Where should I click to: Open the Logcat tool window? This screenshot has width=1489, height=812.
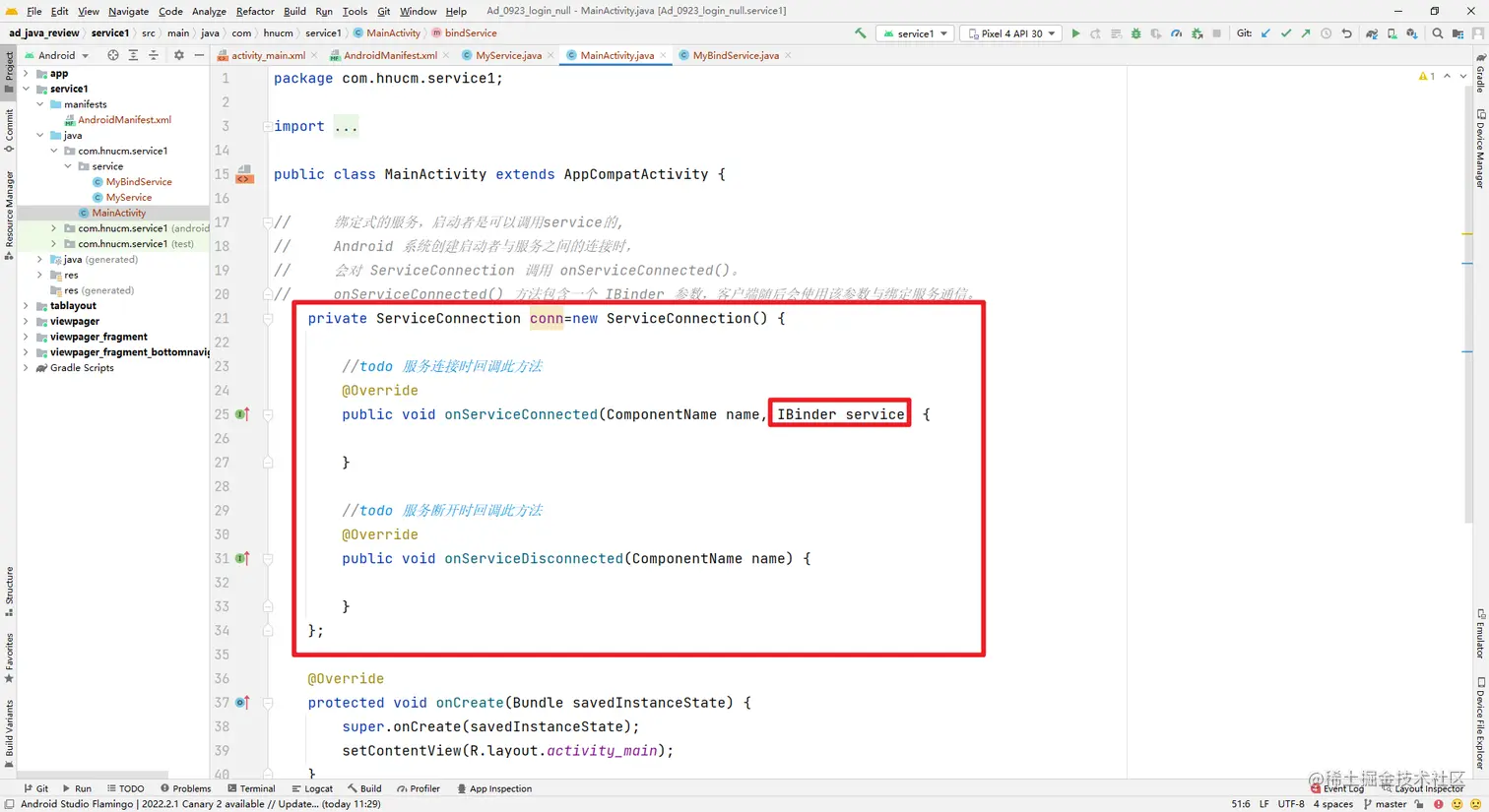[x=312, y=788]
